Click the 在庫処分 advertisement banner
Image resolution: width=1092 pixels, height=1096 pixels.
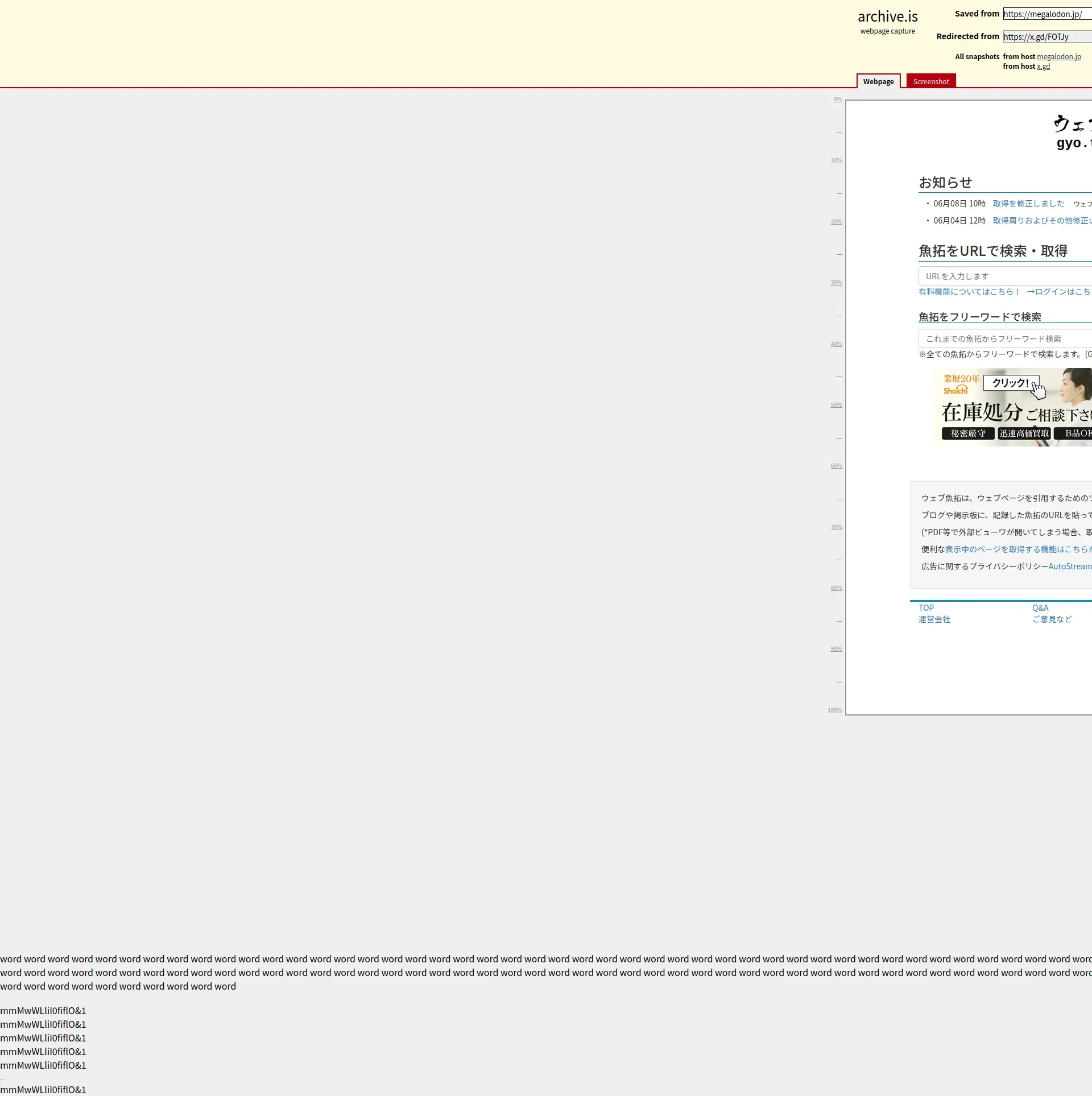point(1012,407)
